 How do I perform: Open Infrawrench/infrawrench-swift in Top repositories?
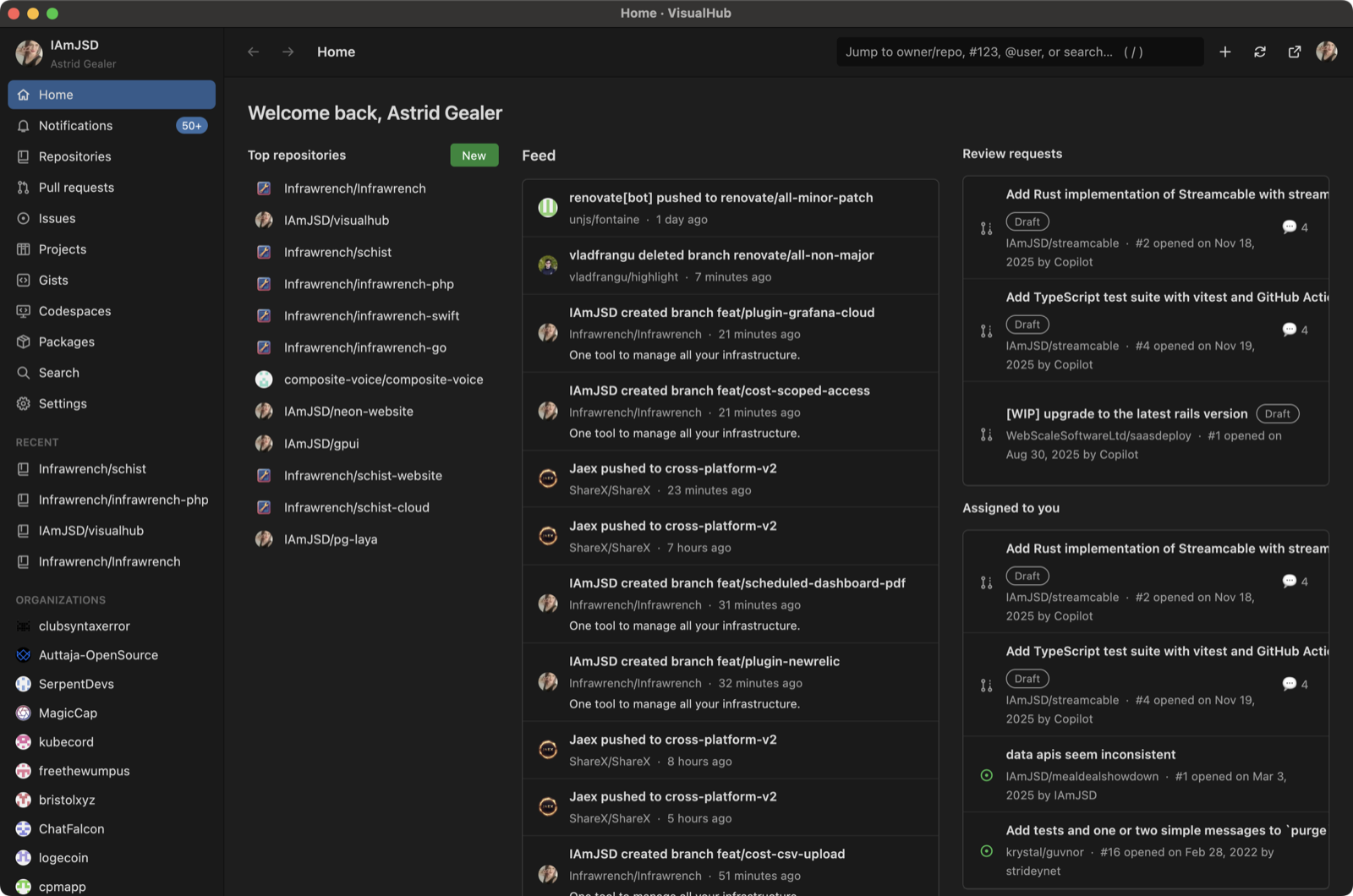(372, 316)
